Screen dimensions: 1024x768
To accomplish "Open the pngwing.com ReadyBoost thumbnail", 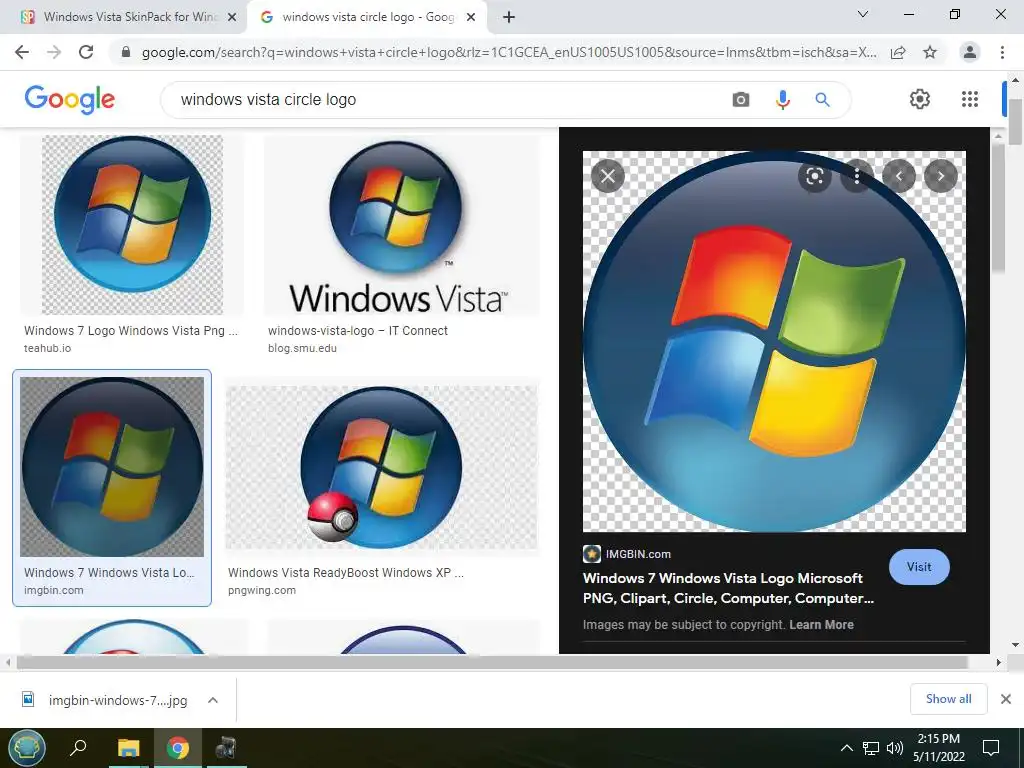I will (x=381, y=467).
